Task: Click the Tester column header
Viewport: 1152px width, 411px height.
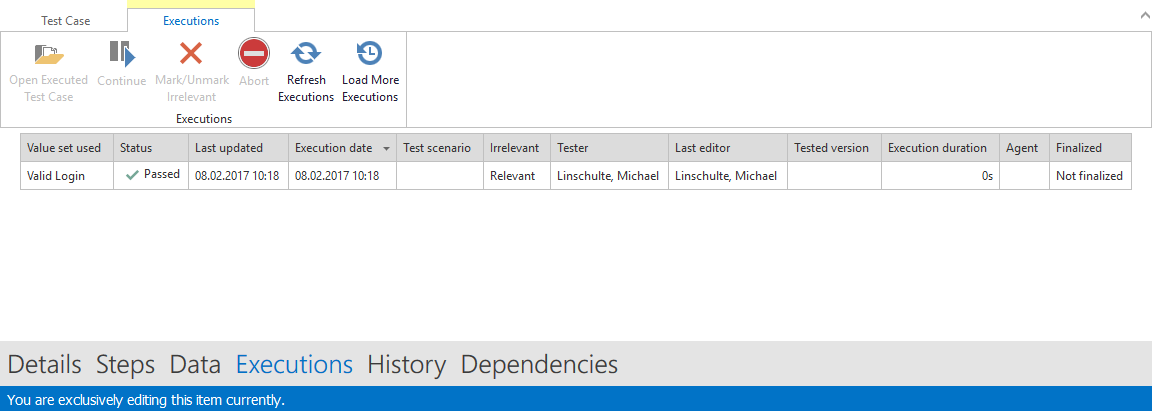Action: (x=573, y=148)
